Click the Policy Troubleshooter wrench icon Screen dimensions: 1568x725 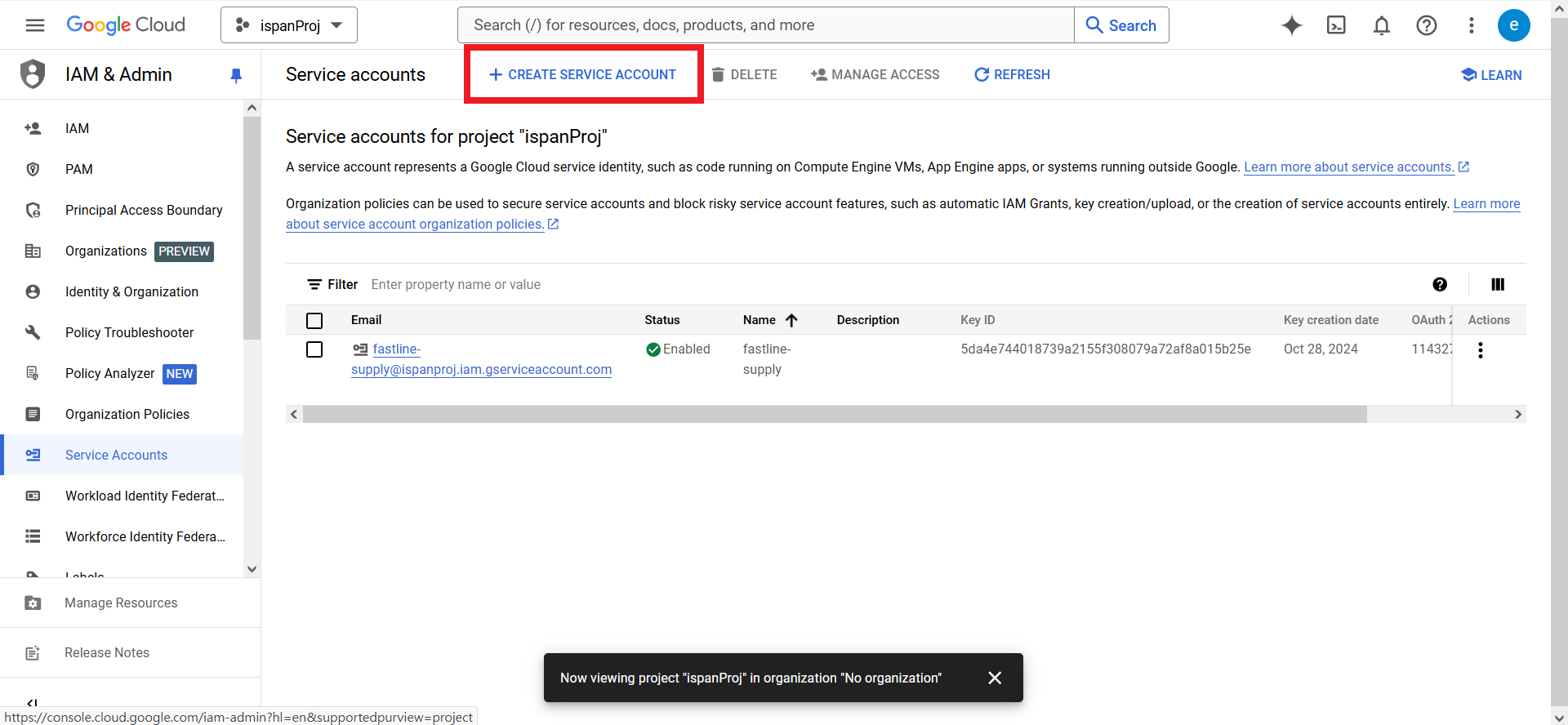coord(33,332)
